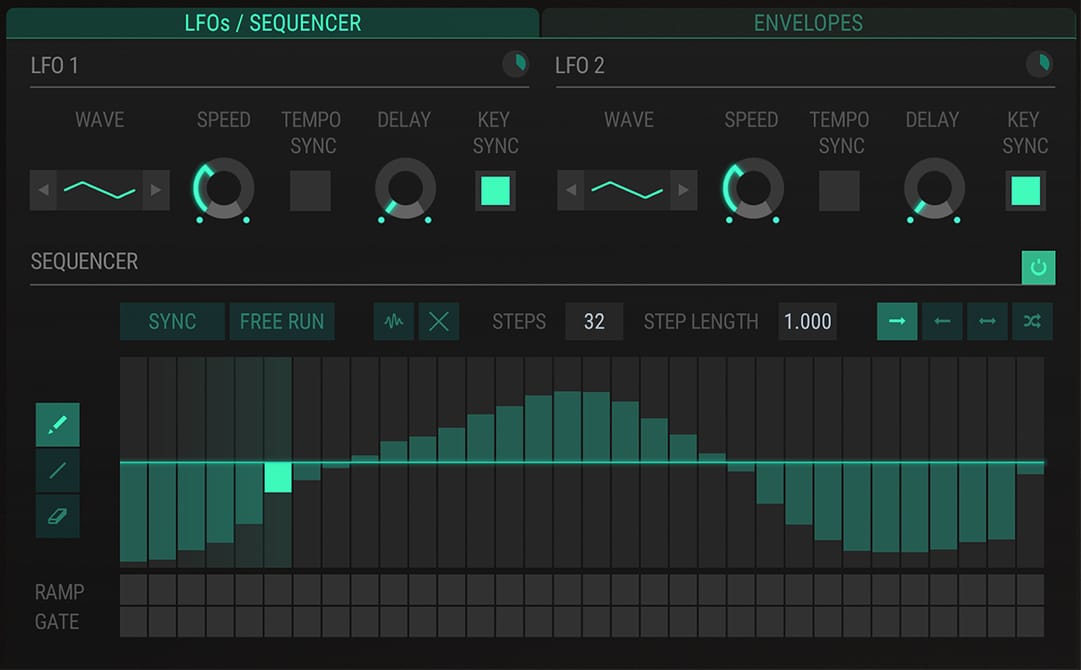Toggle the last Gate cell
The width and height of the screenshot is (1081, 670).
(1030, 622)
